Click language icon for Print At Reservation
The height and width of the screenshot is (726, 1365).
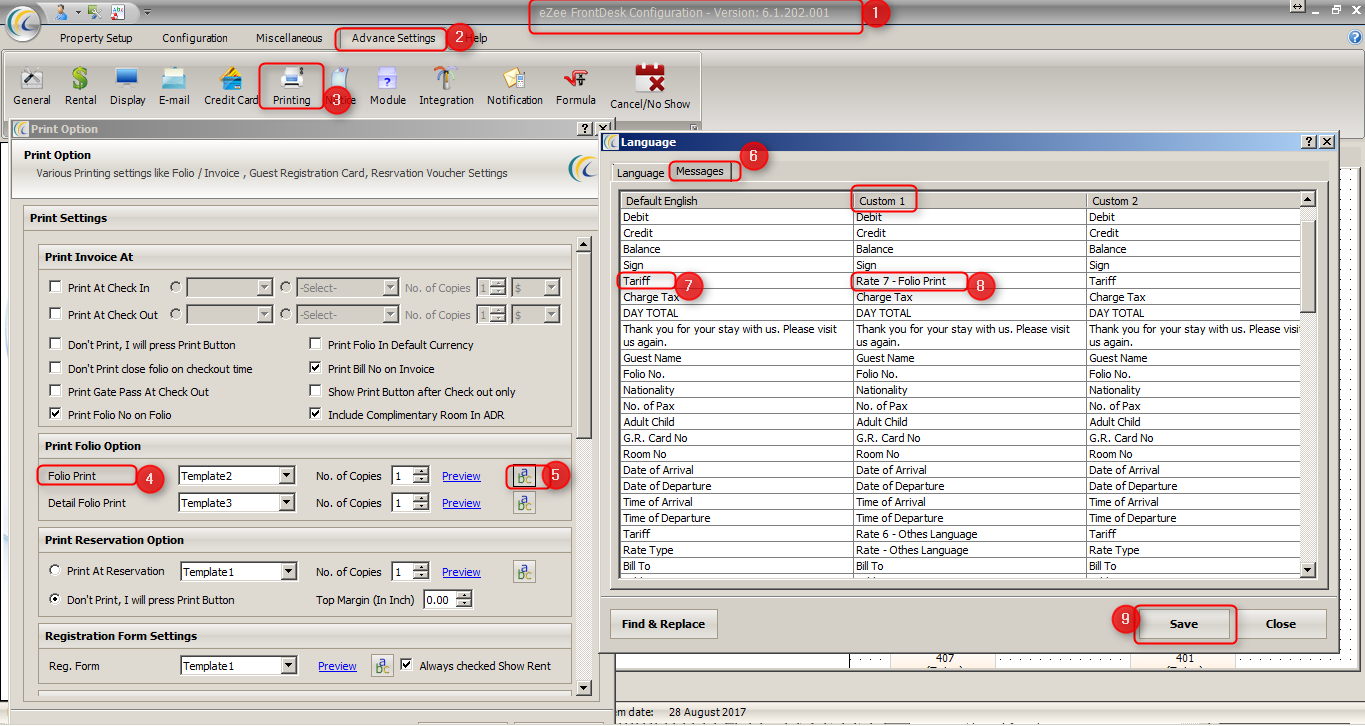[524, 572]
